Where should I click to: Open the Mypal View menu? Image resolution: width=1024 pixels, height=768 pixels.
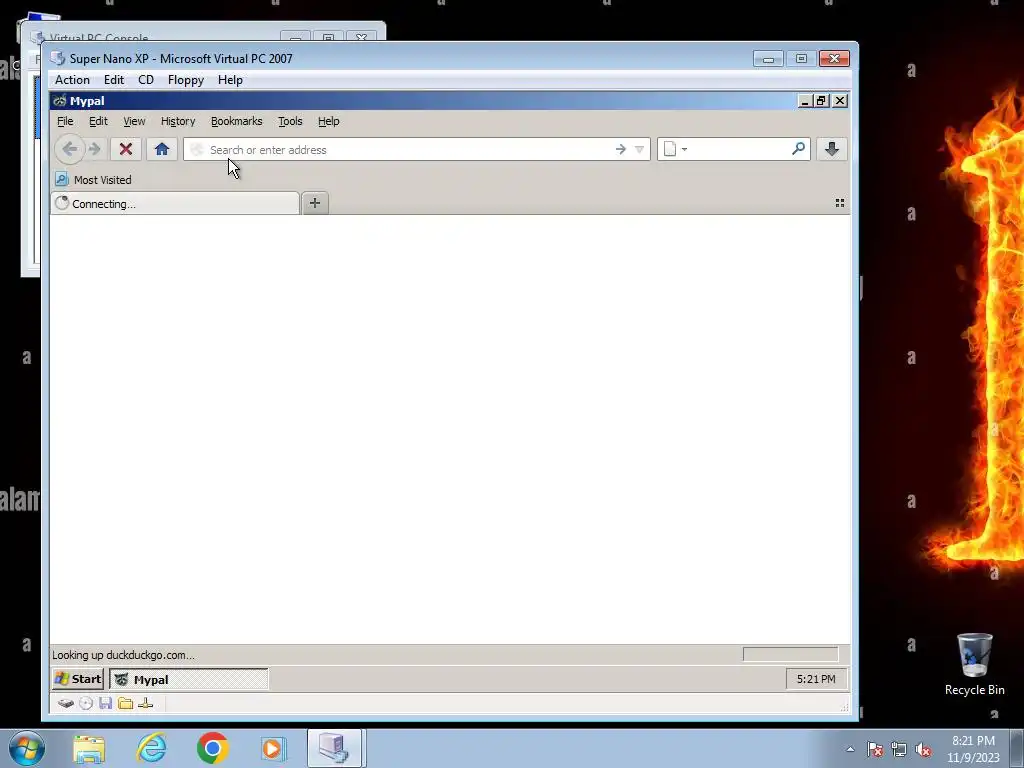click(135, 121)
